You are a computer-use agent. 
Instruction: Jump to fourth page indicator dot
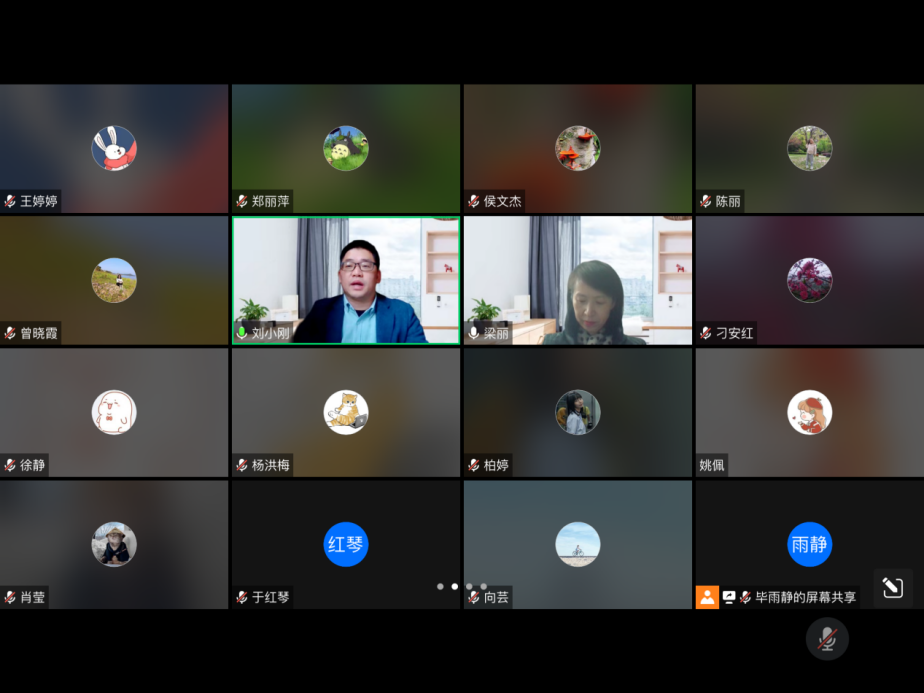[483, 586]
